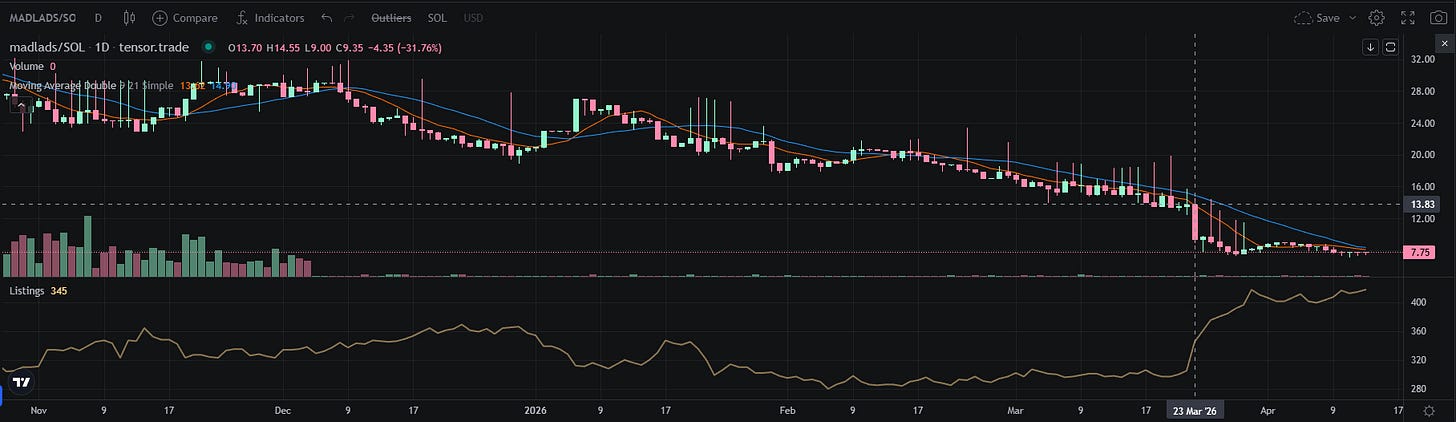The height and width of the screenshot is (422, 1456).
Task: Click the Feb time axis label
Action: (x=786, y=410)
